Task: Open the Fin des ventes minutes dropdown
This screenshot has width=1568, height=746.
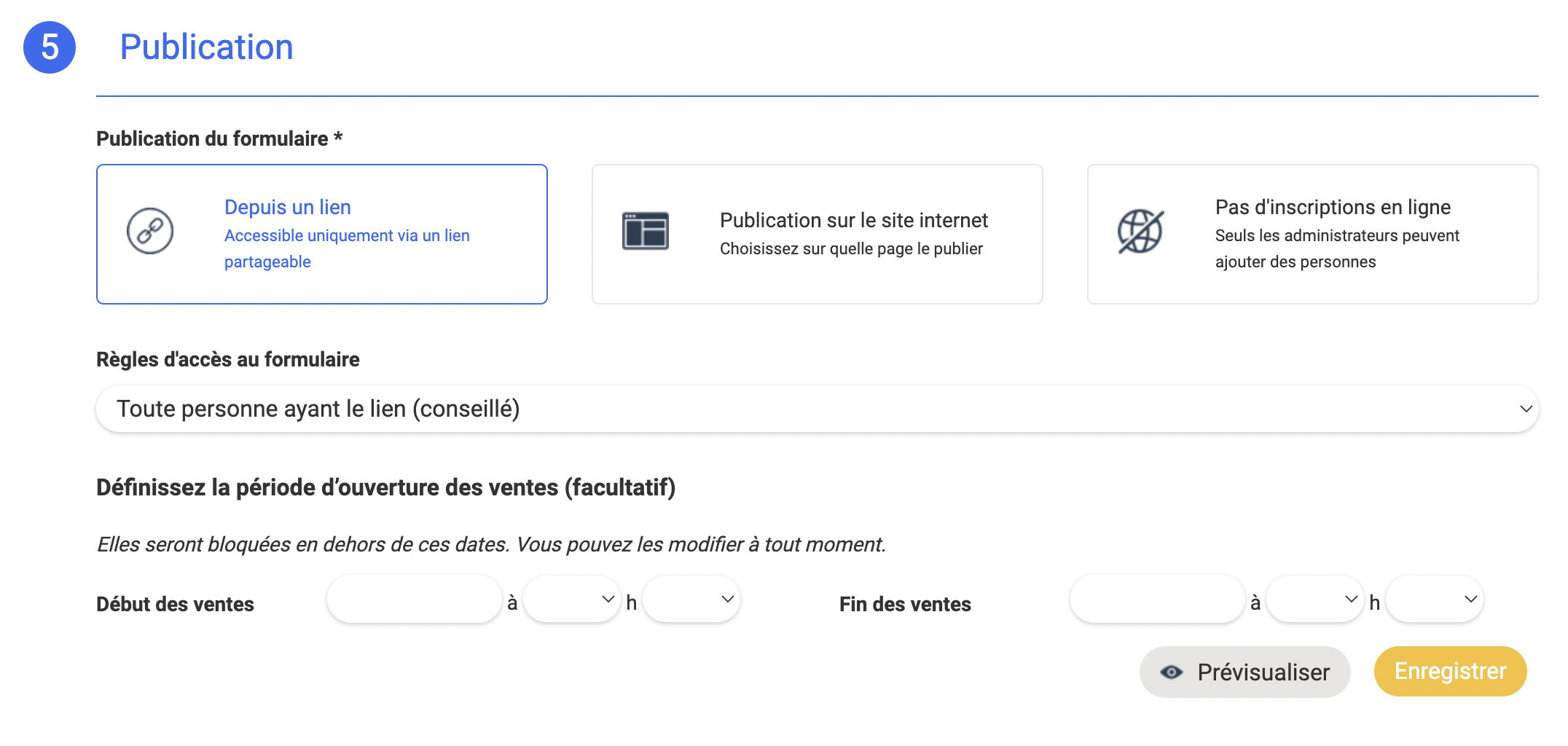Action: point(1435,599)
